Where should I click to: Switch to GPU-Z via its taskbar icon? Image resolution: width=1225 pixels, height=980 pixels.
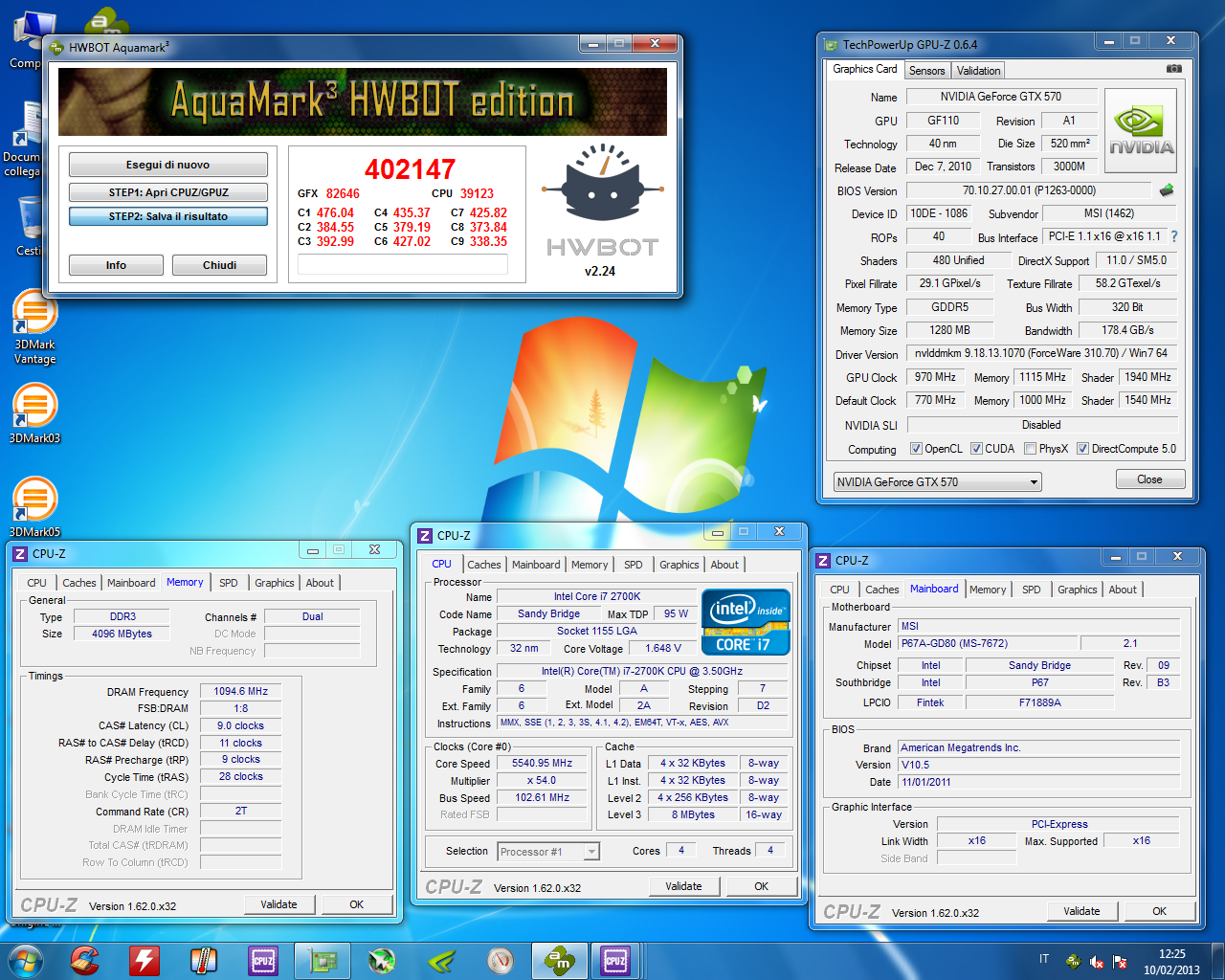click(323, 960)
